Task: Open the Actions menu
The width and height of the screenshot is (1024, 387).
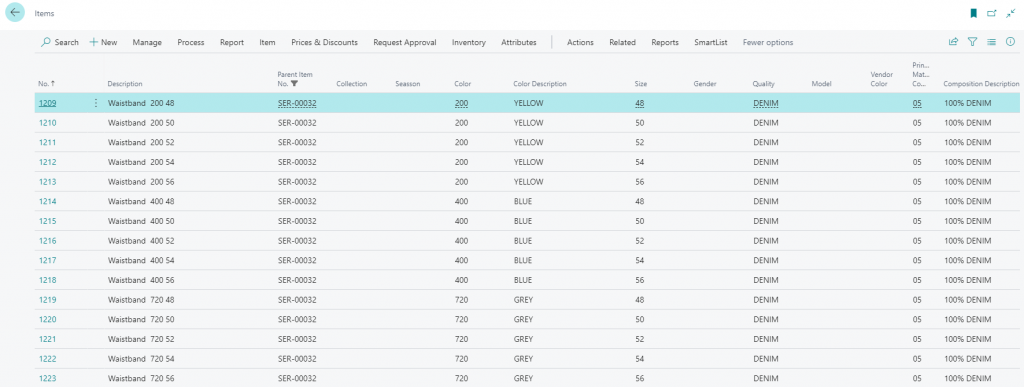Action: 580,42
